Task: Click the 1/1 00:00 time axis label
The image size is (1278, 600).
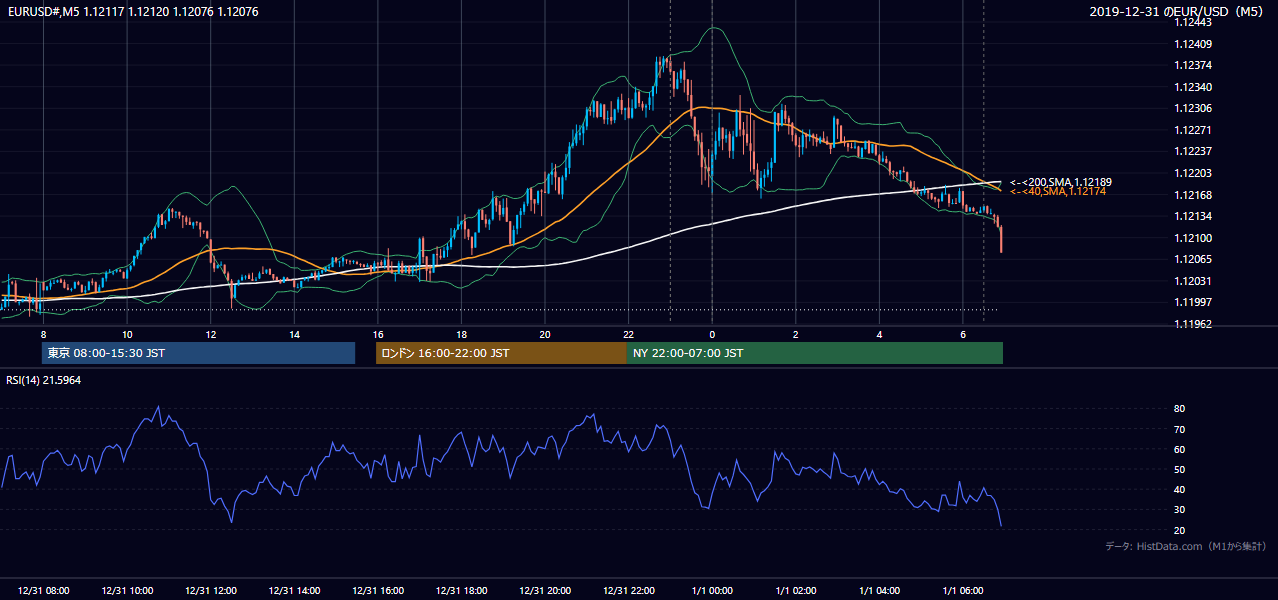Action: (712, 591)
